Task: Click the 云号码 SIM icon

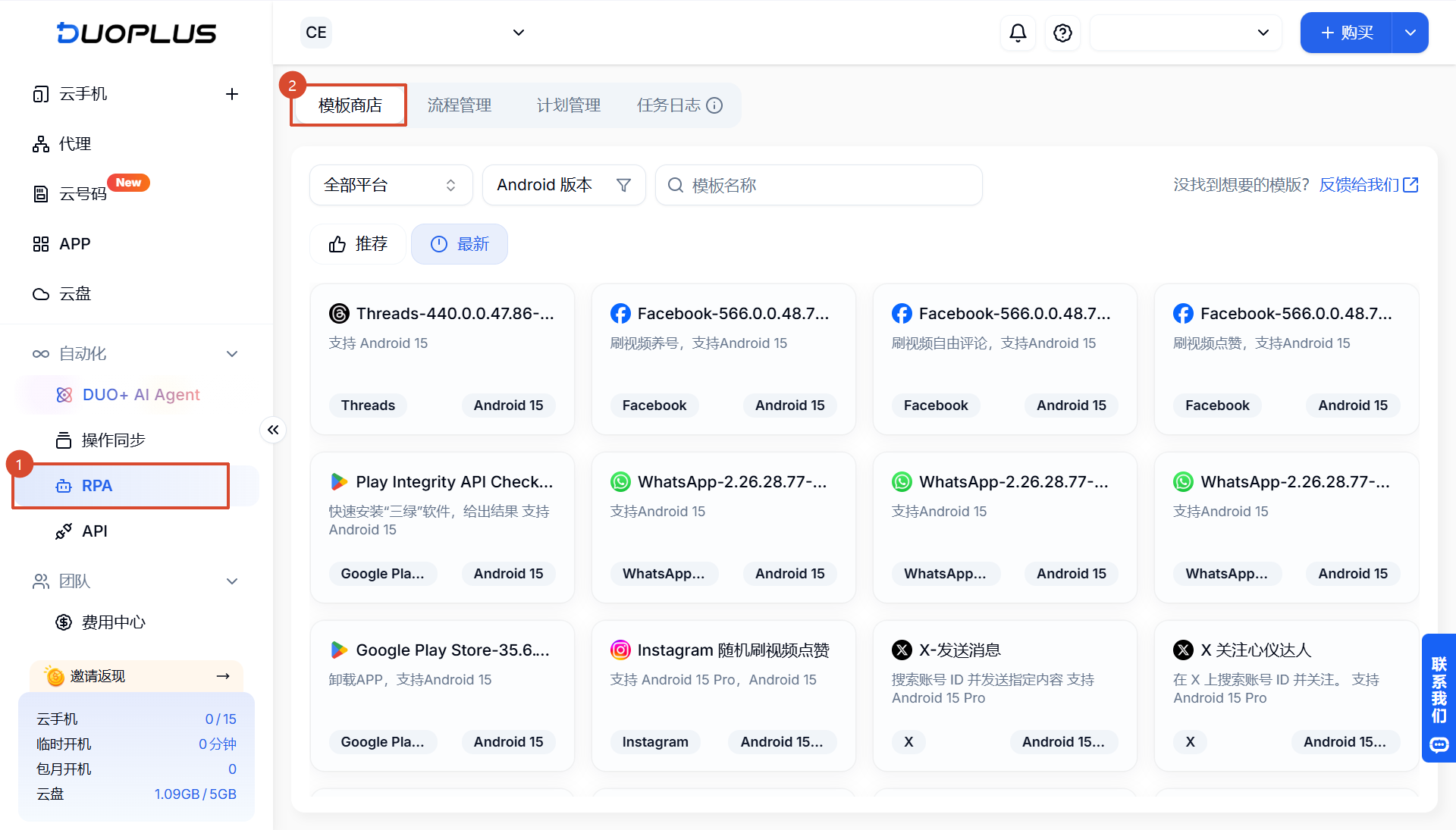Action: (41, 194)
